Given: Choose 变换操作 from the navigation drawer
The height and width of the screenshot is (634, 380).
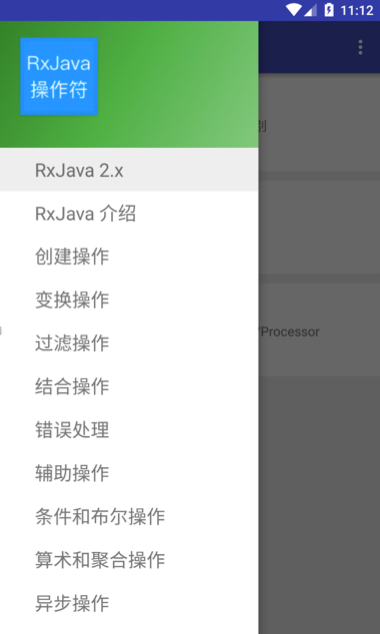Looking at the screenshot, I should tap(129, 300).
